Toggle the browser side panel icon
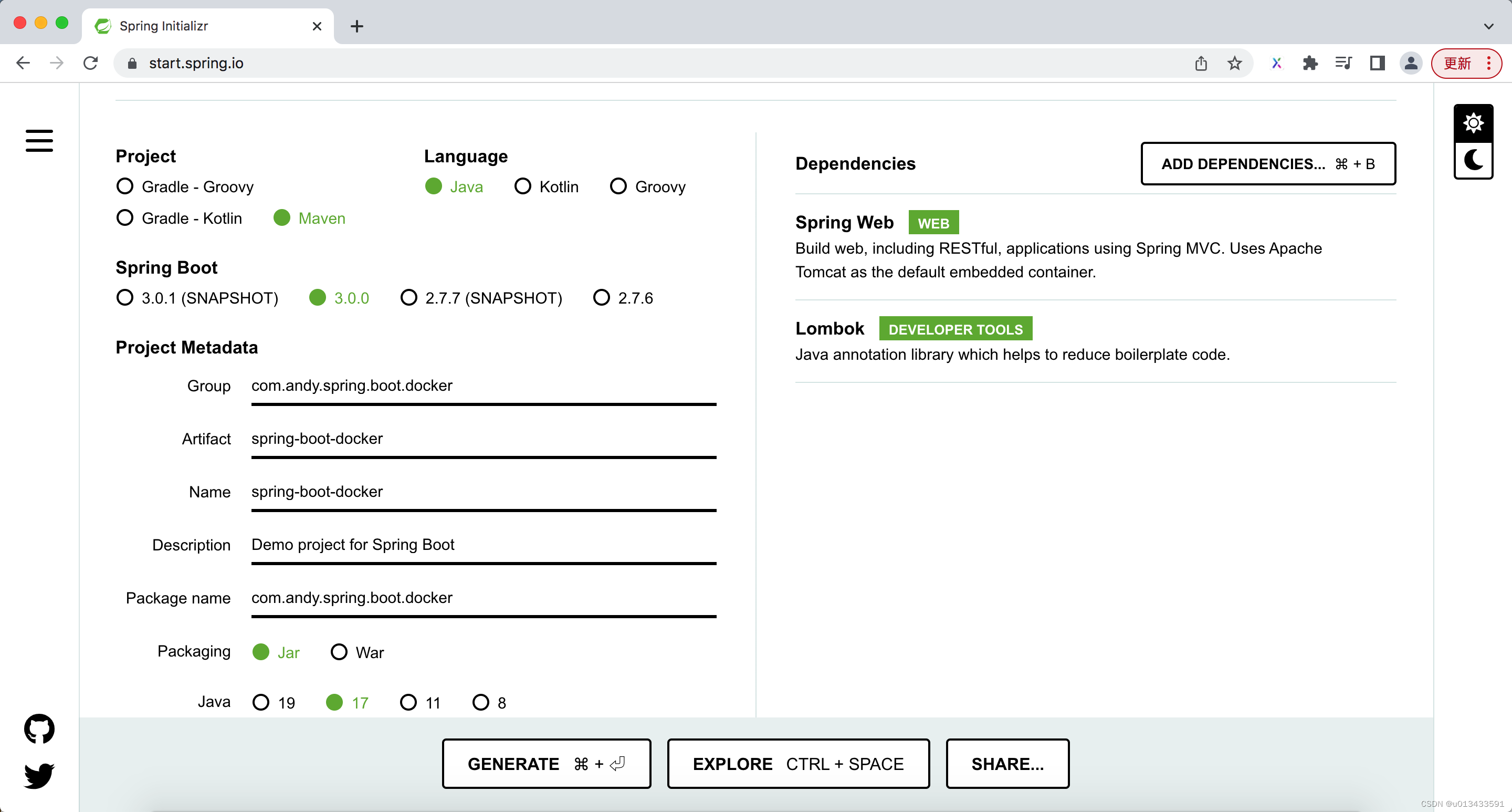1512x812 pixels. click(x=1377, y=63)
